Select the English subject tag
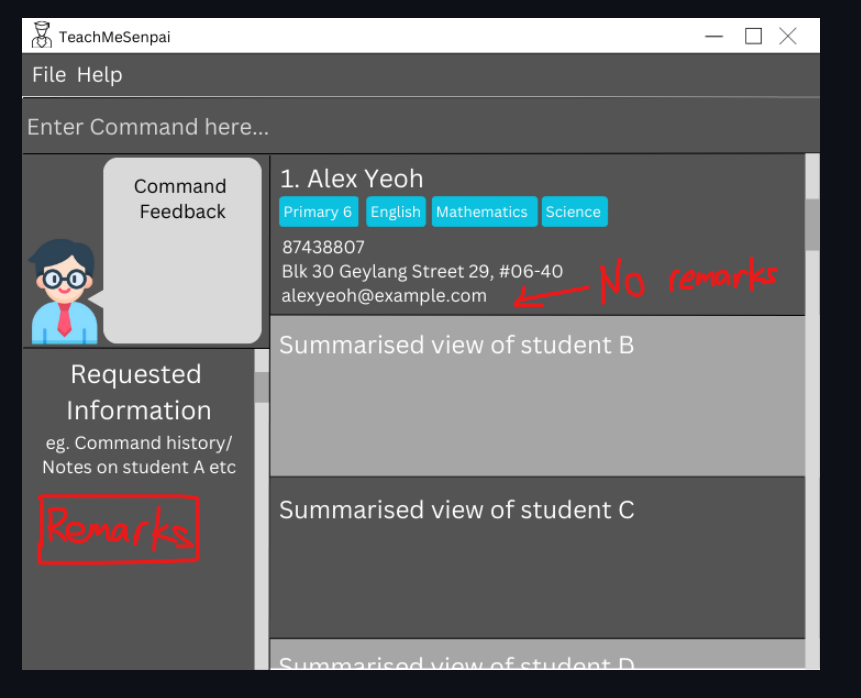The width and height of the screenshot is (861, 698). tap(395, 211)
